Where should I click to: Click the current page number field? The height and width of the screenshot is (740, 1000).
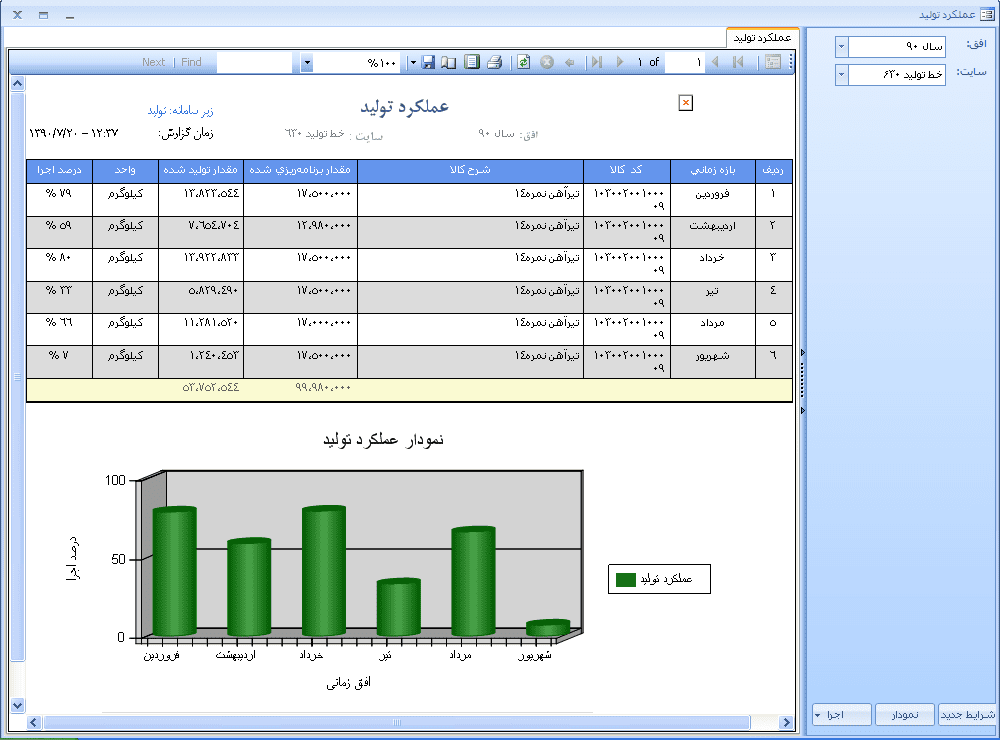[685, 62]
